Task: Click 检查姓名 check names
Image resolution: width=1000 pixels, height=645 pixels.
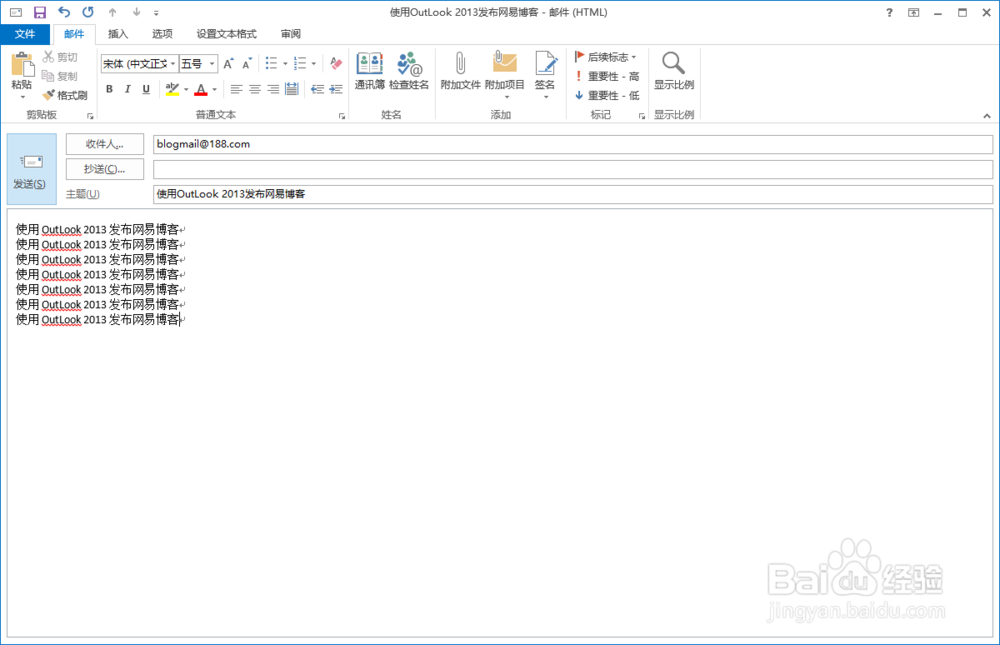Action: tap(409, 71)
